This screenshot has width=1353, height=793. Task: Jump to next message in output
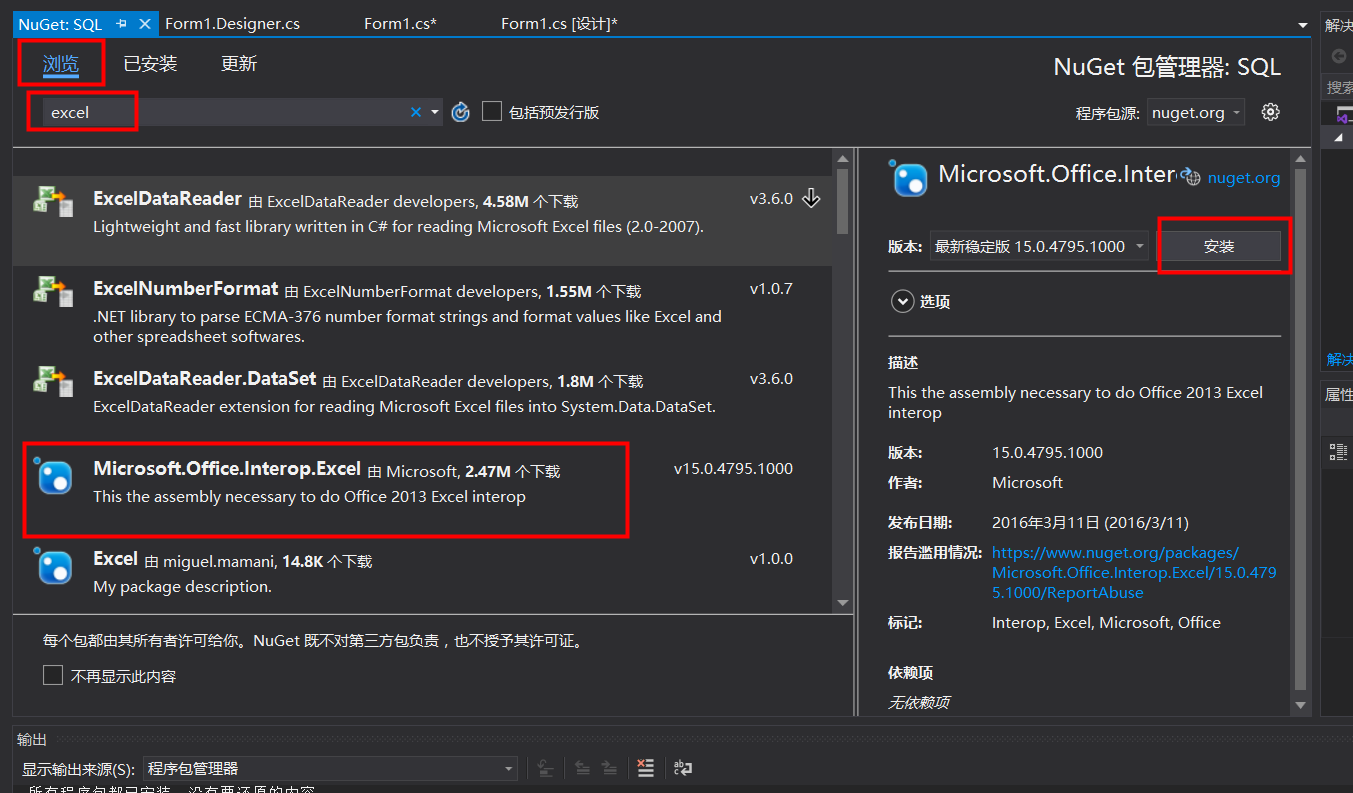610,768
